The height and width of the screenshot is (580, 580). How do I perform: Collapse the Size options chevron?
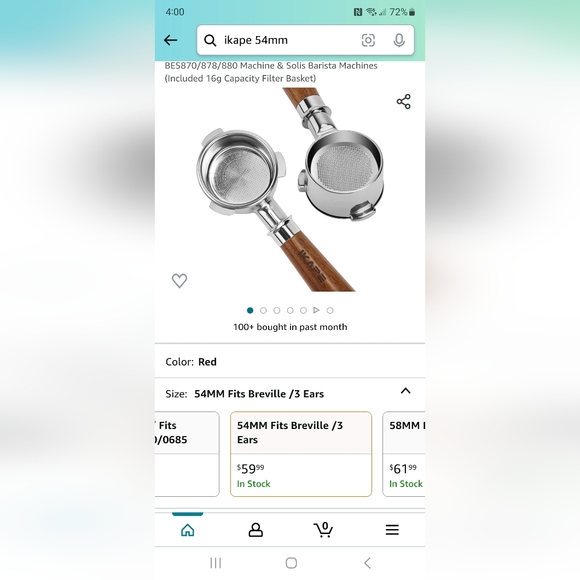click(x=406, y=391)
